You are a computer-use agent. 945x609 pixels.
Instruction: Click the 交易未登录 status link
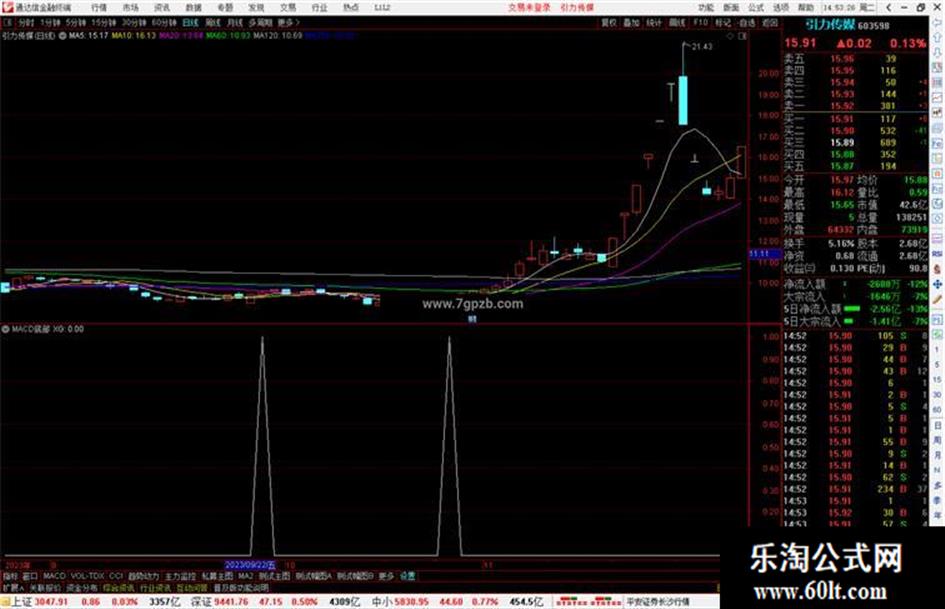coord(529,7)
